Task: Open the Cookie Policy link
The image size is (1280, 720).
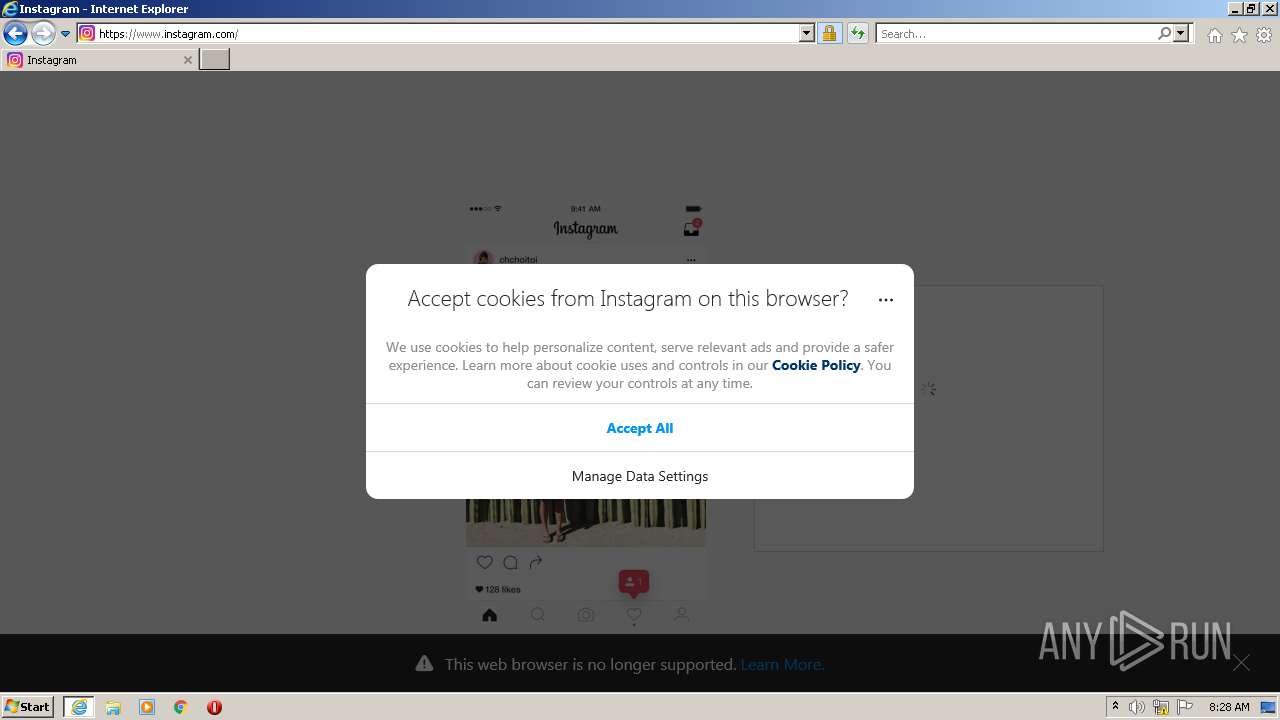Action: click(816, 365)
